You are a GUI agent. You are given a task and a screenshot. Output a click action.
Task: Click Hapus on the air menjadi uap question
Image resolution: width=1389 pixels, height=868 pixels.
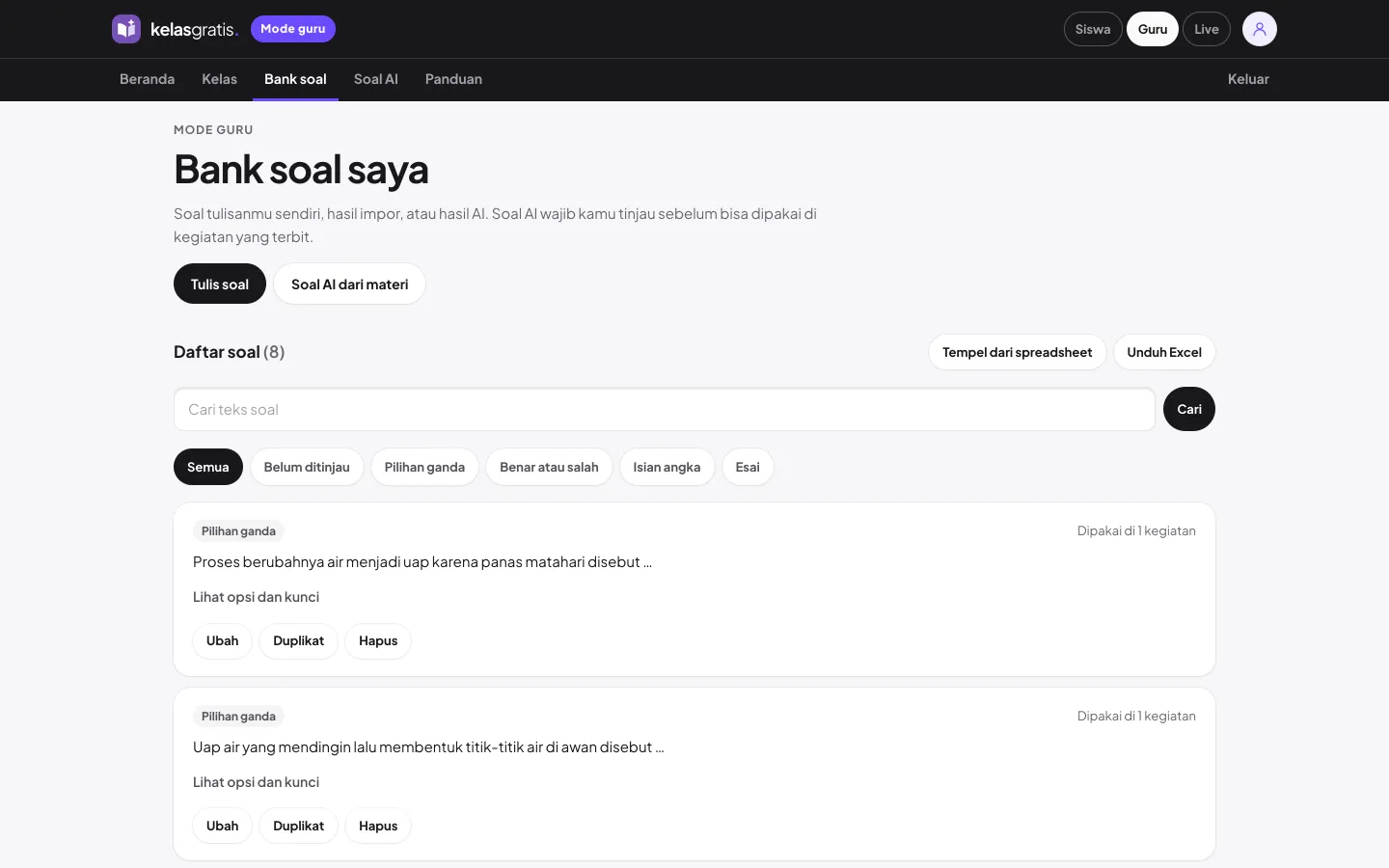378,640
